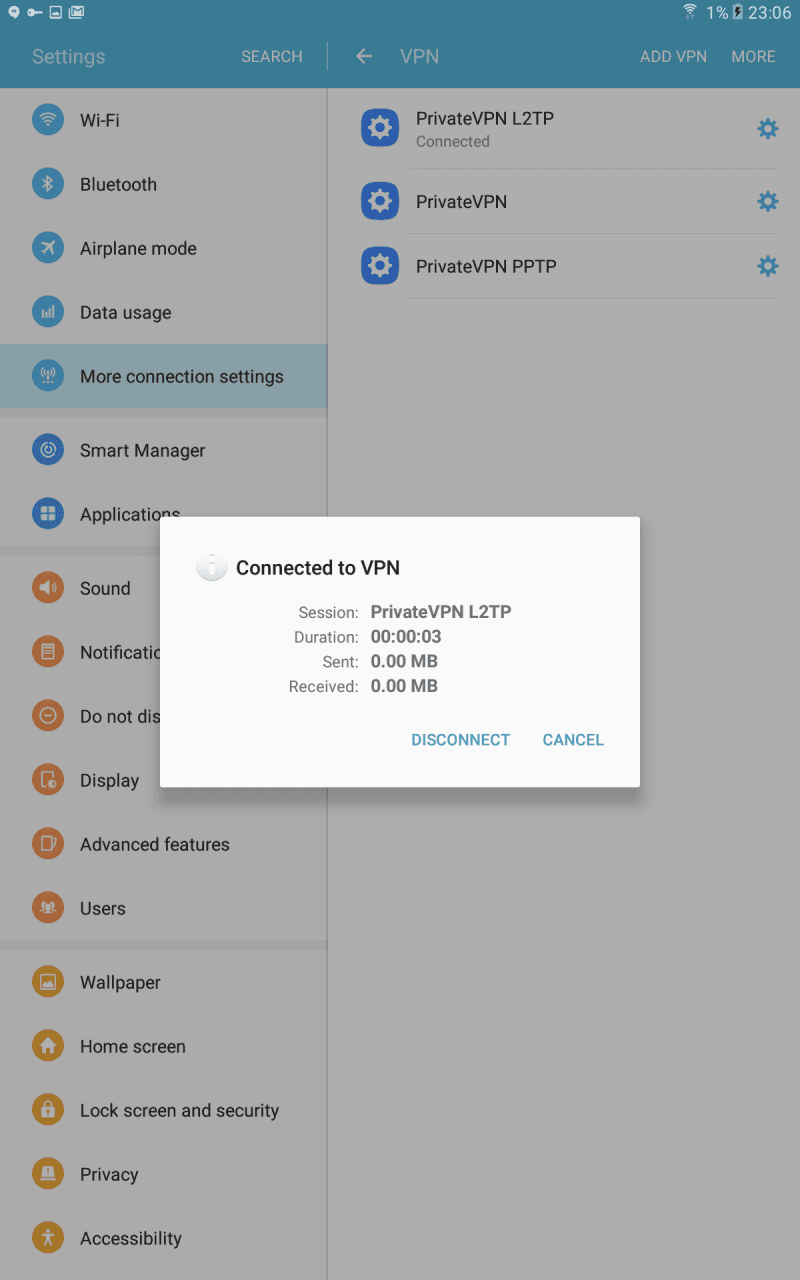Tap the Bluetooth icon in sidebar
This screenshot has width=800, height=1280.
(47, 184)
